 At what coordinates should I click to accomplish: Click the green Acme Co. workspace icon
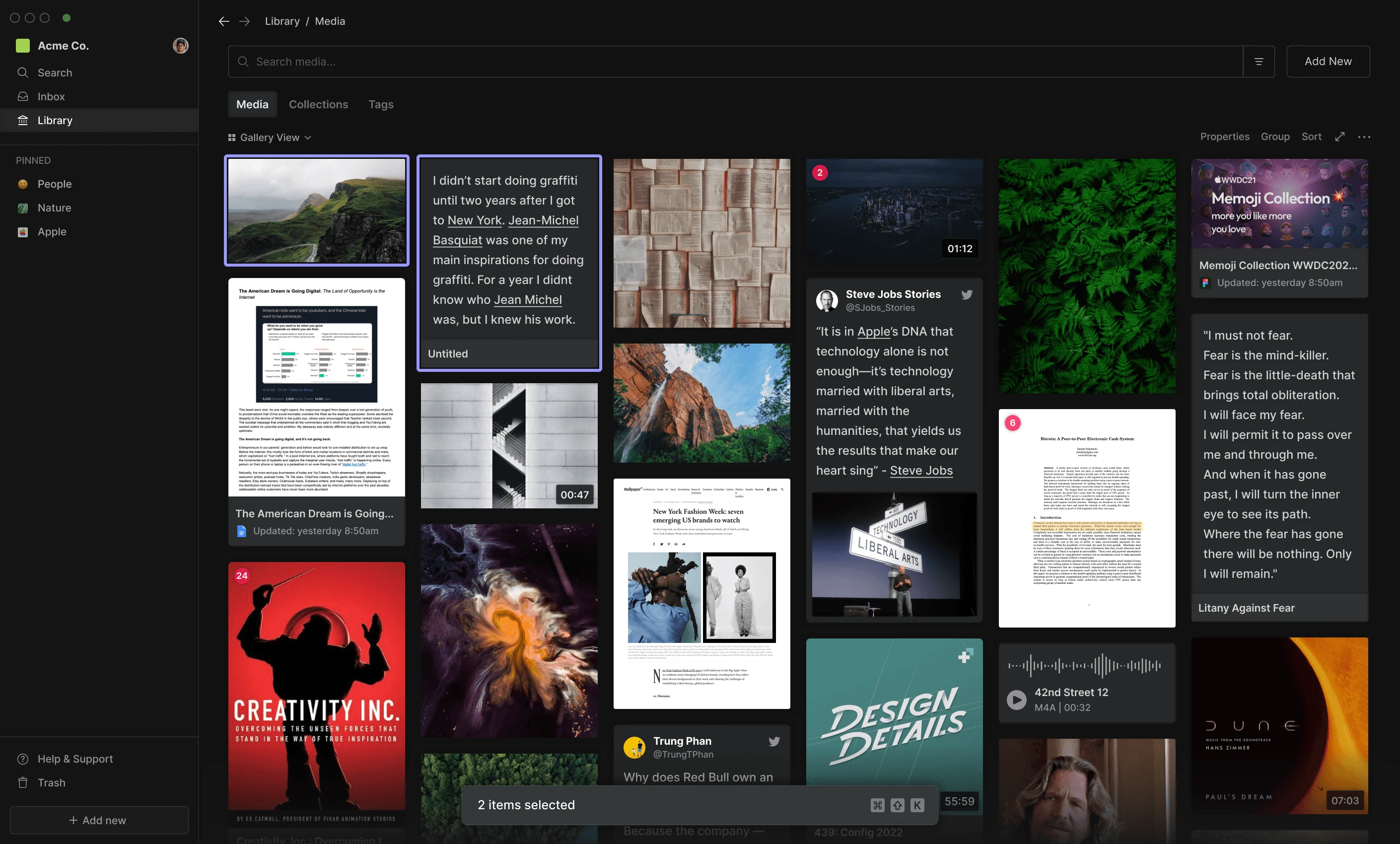point(23,46)
